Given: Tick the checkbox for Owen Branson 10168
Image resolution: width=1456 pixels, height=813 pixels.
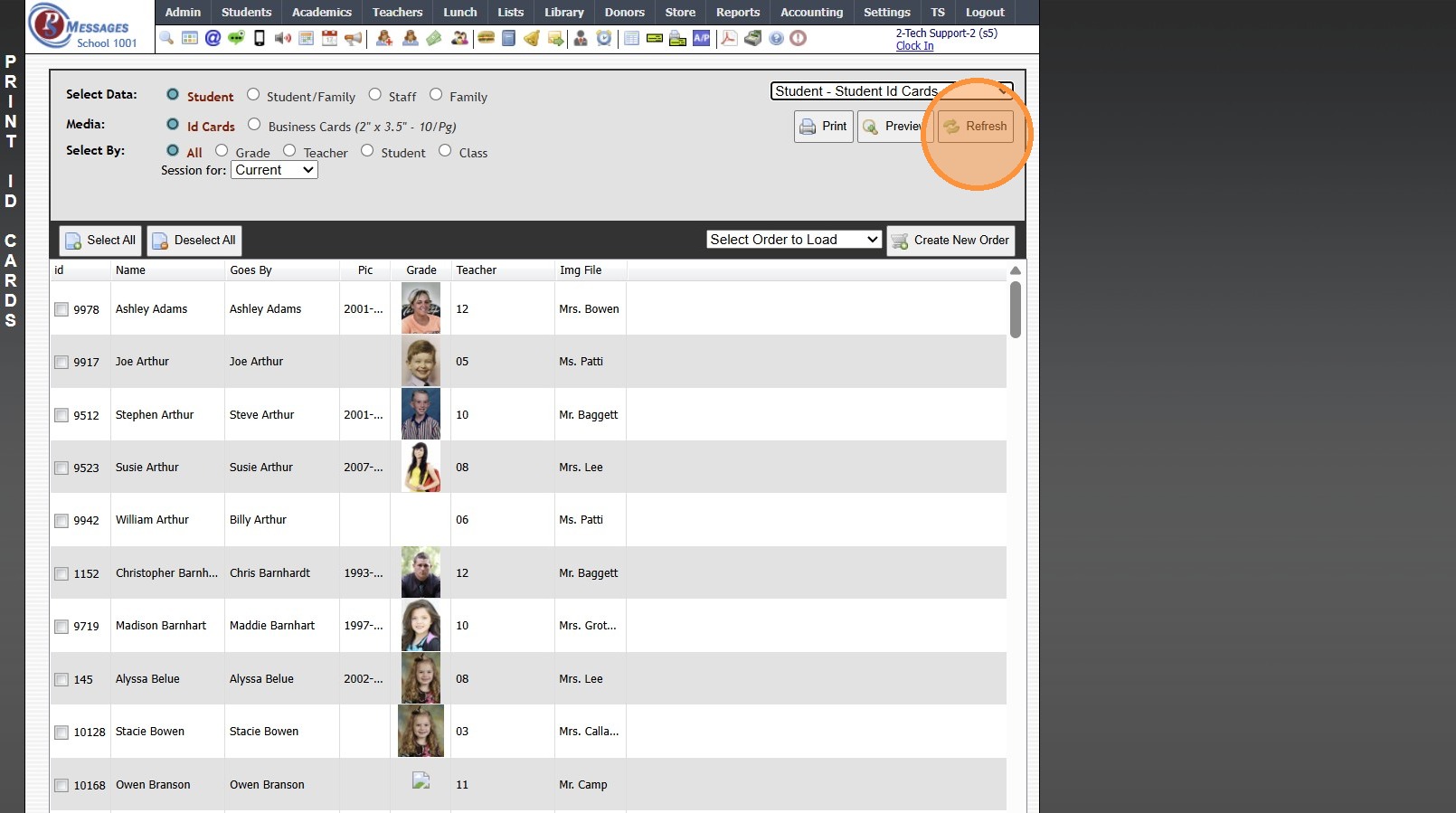Looking at the screenshot, I should (x=61, y=785).
